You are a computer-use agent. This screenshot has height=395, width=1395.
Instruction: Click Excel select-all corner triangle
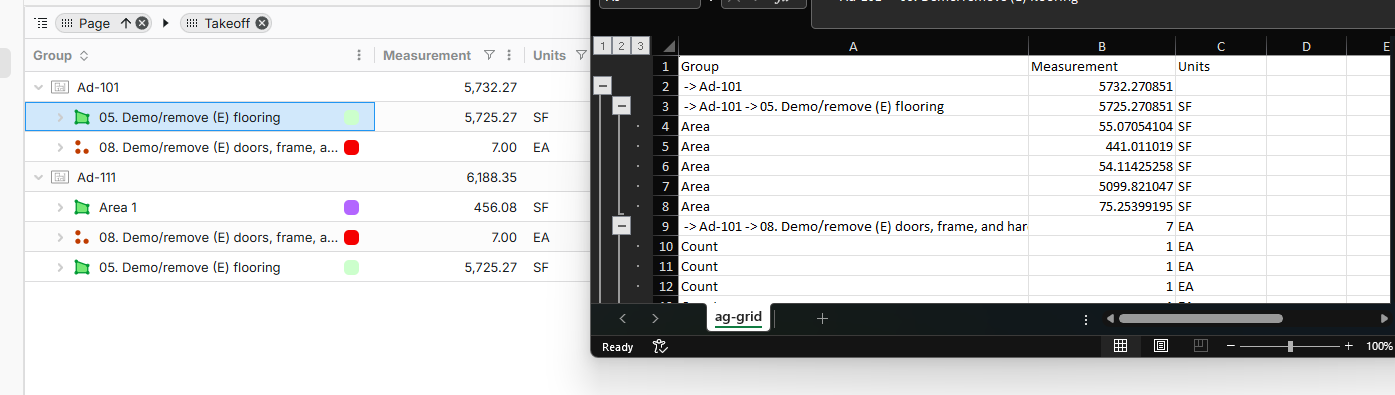point(668,46)
